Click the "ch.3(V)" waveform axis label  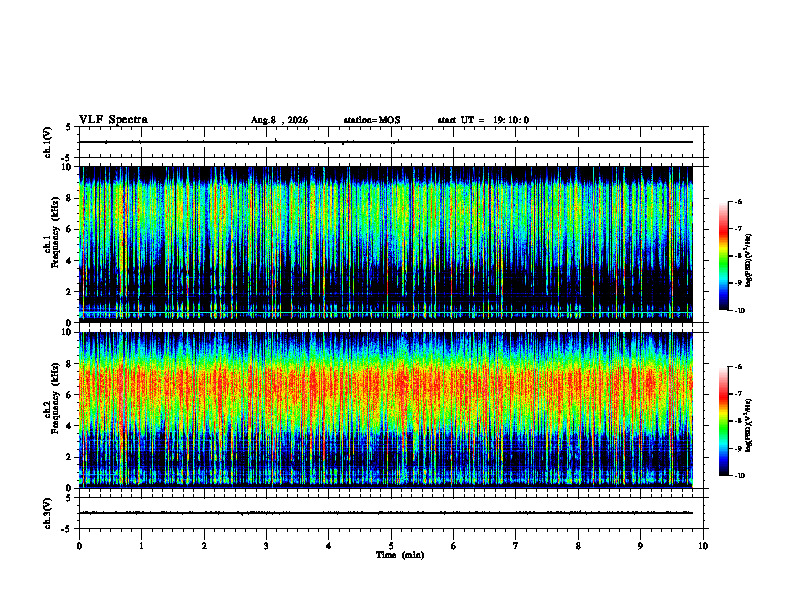47,513
